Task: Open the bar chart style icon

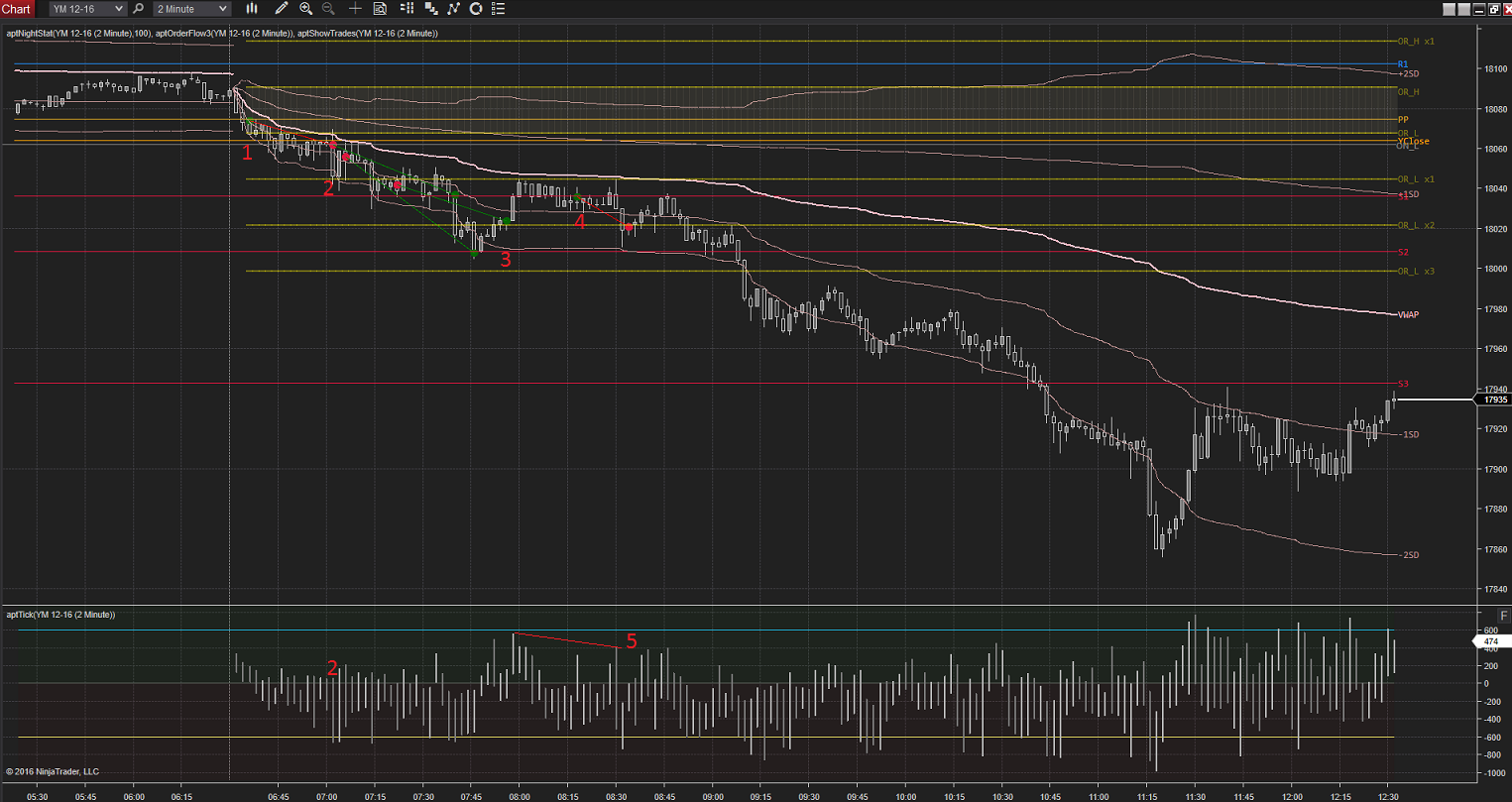Action: pos(252,9)
